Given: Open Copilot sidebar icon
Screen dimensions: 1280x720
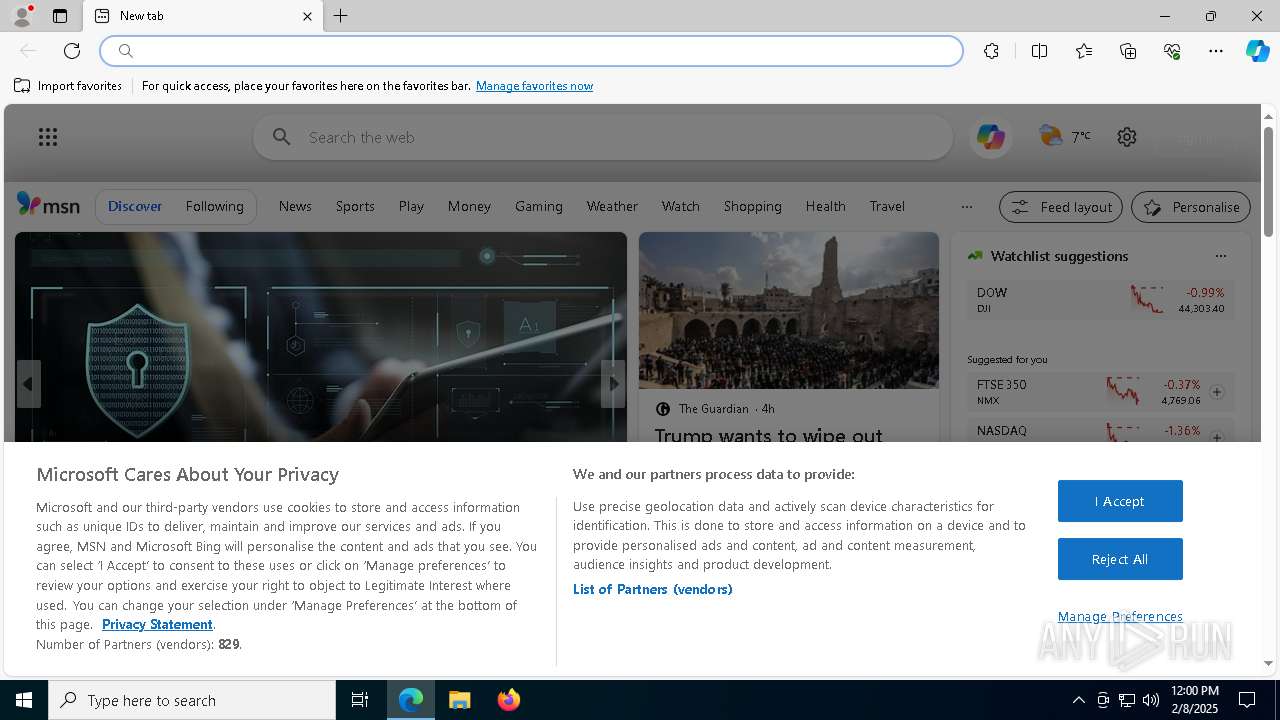Looking at the screenshot, I should tap(1257, 51).
